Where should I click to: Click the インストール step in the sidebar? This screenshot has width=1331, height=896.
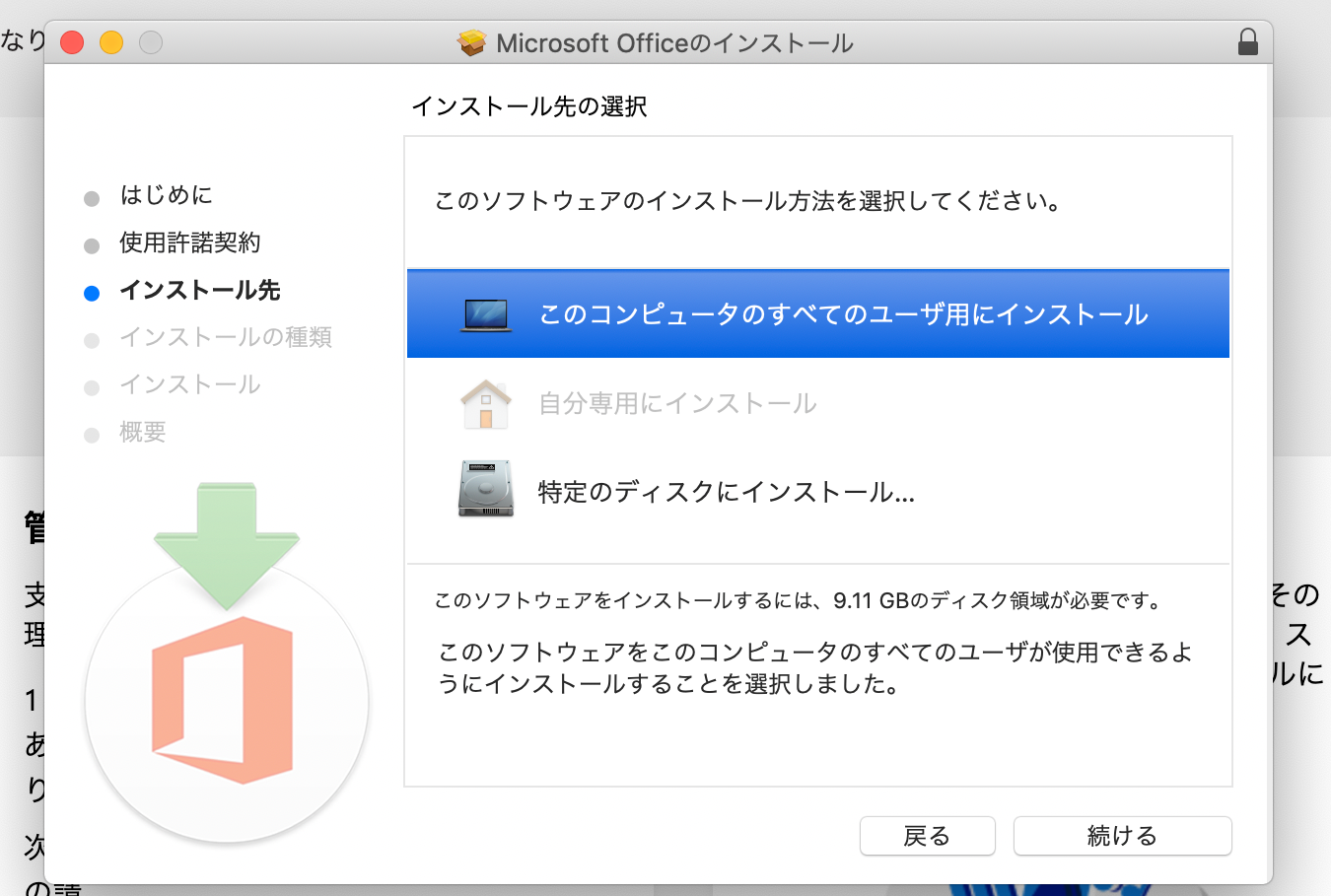point(190,384)
